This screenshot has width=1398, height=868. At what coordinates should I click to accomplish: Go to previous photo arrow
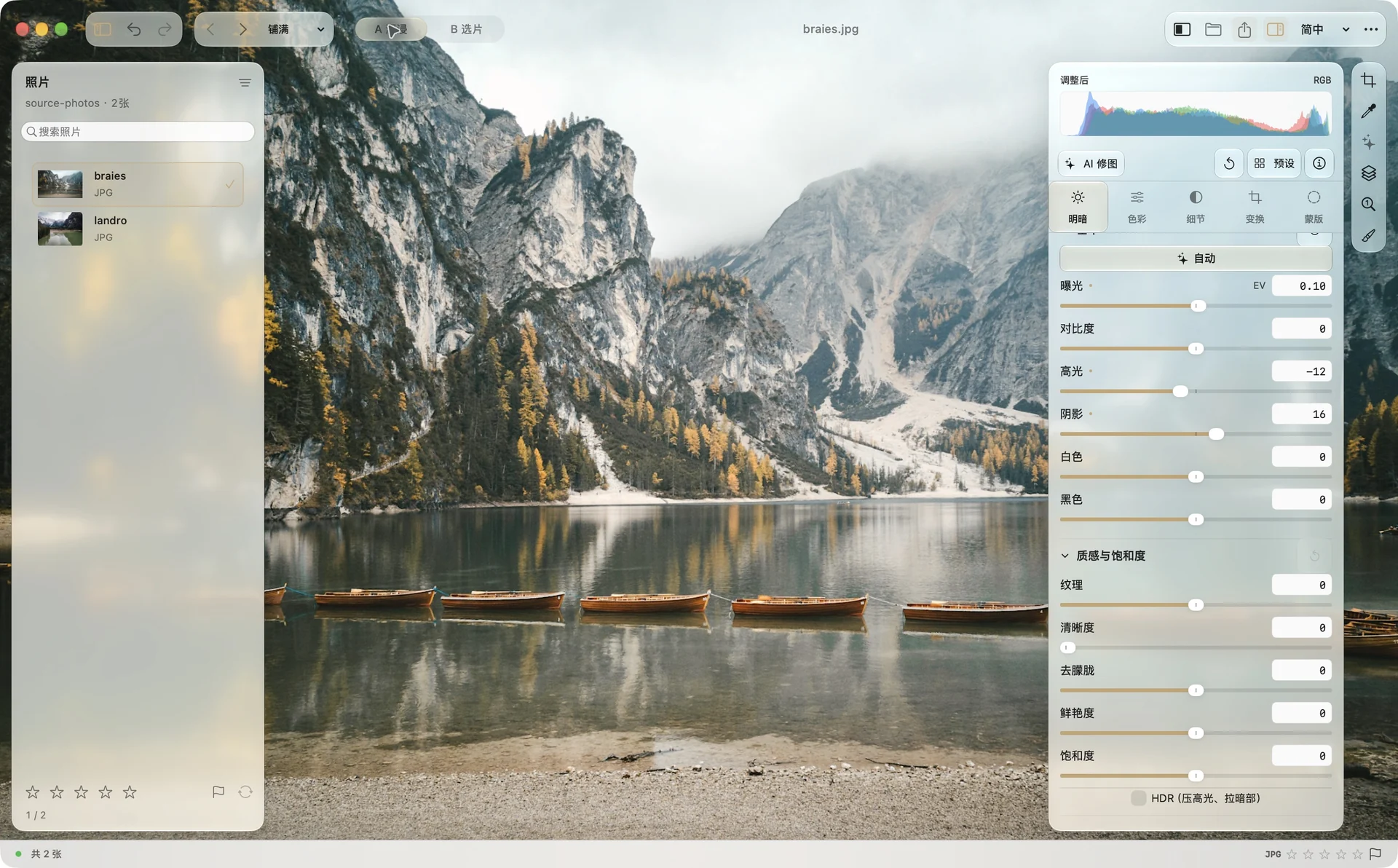[x=210, y=29]
